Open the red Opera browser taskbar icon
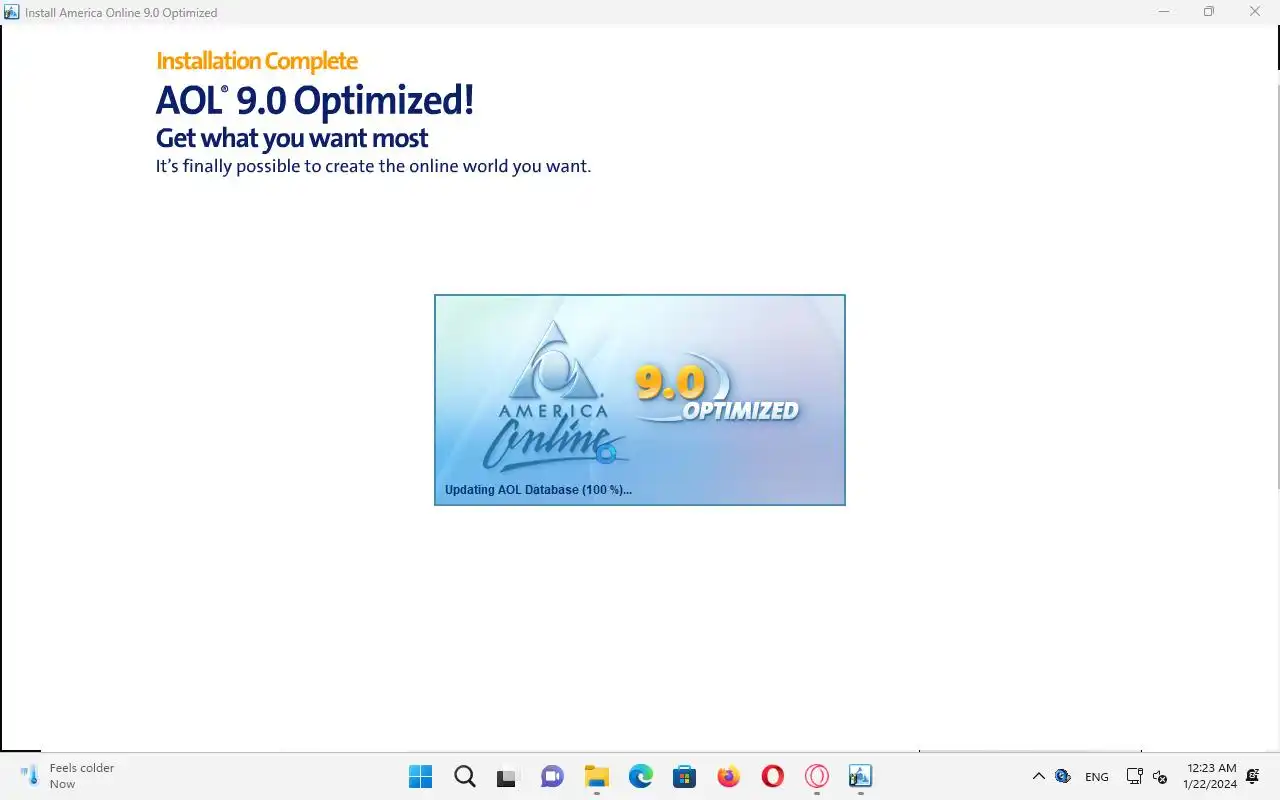The width and height of the screenshot is (1280, 800). (772, 776)
